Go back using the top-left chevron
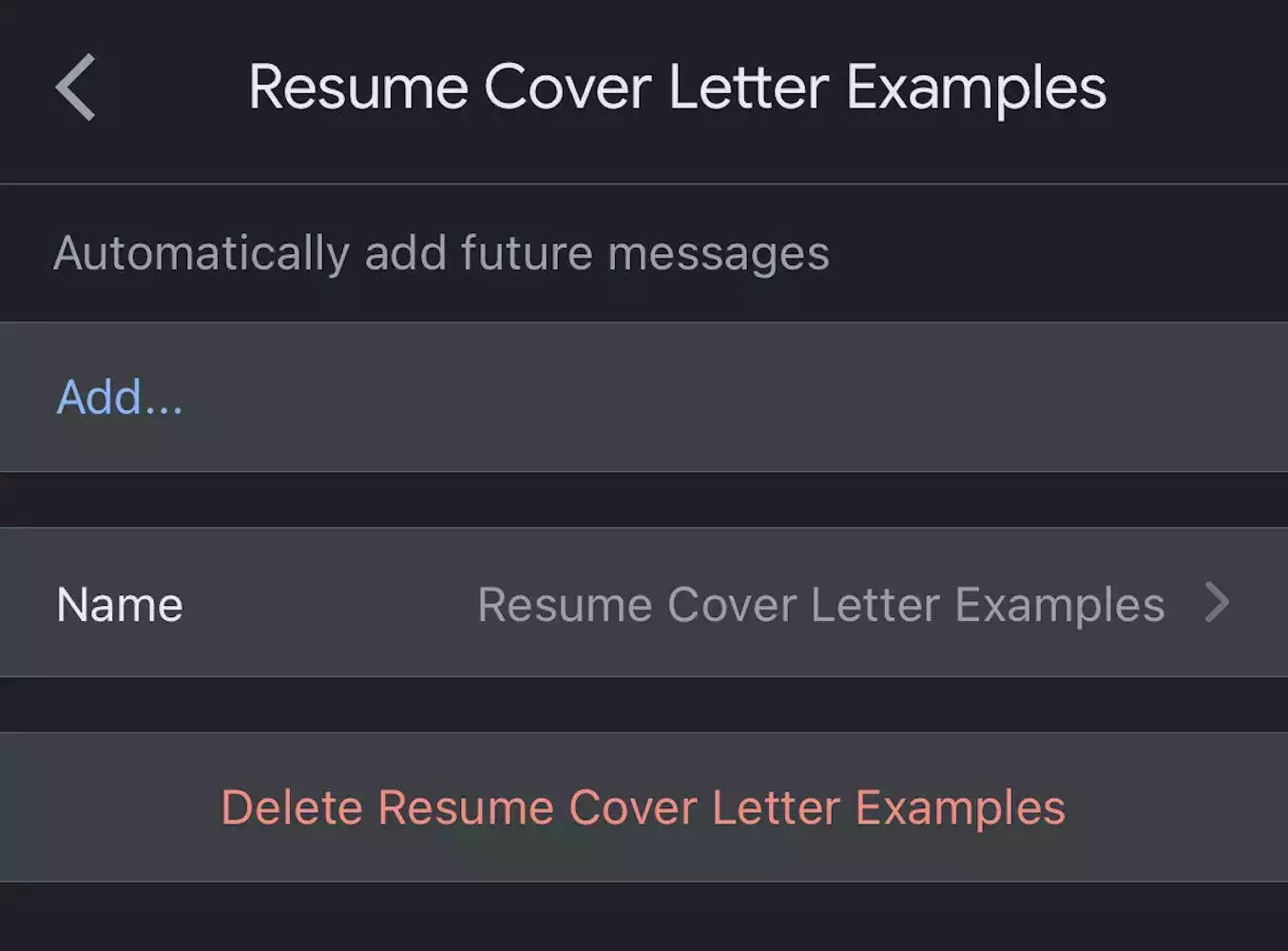 (76, 87)
